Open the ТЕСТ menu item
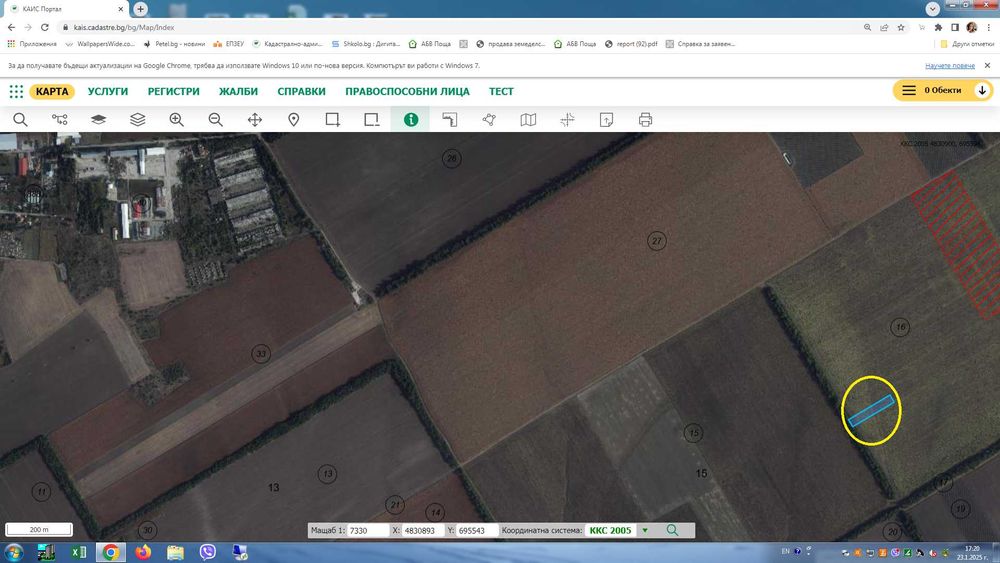Image resolution: width=1000 pixels, height=563 pixels. pyautogui.click(x=501, y=91)
